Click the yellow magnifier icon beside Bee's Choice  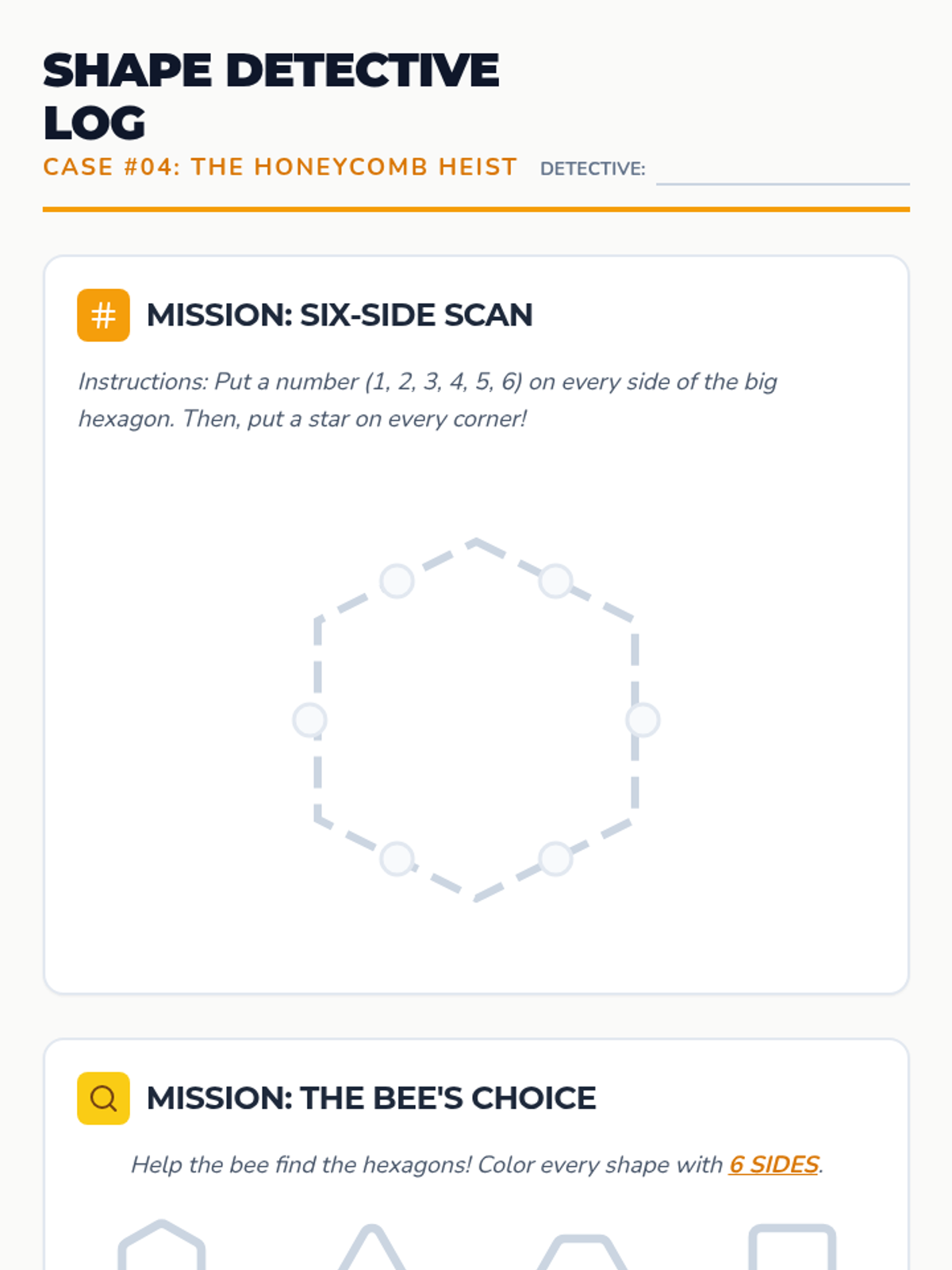(x=103, y=1099)
